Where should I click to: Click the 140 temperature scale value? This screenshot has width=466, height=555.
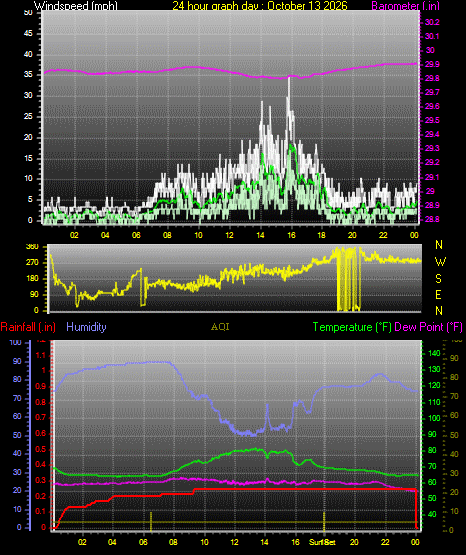434,353
